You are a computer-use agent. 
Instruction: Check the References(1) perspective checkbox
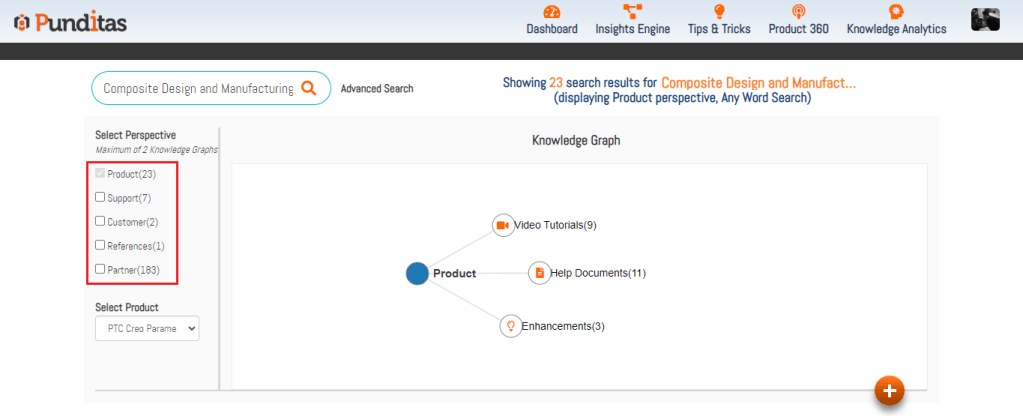[100, 245]
